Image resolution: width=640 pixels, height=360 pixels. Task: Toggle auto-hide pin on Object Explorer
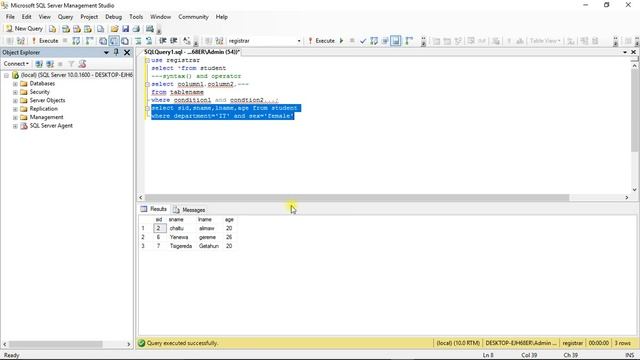click(116, 52)
